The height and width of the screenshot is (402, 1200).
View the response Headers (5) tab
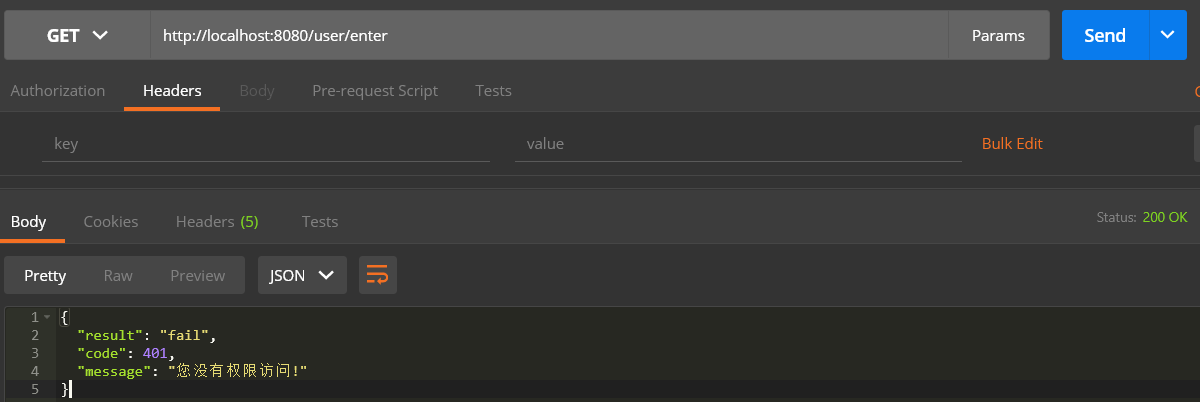coord(217,221)
